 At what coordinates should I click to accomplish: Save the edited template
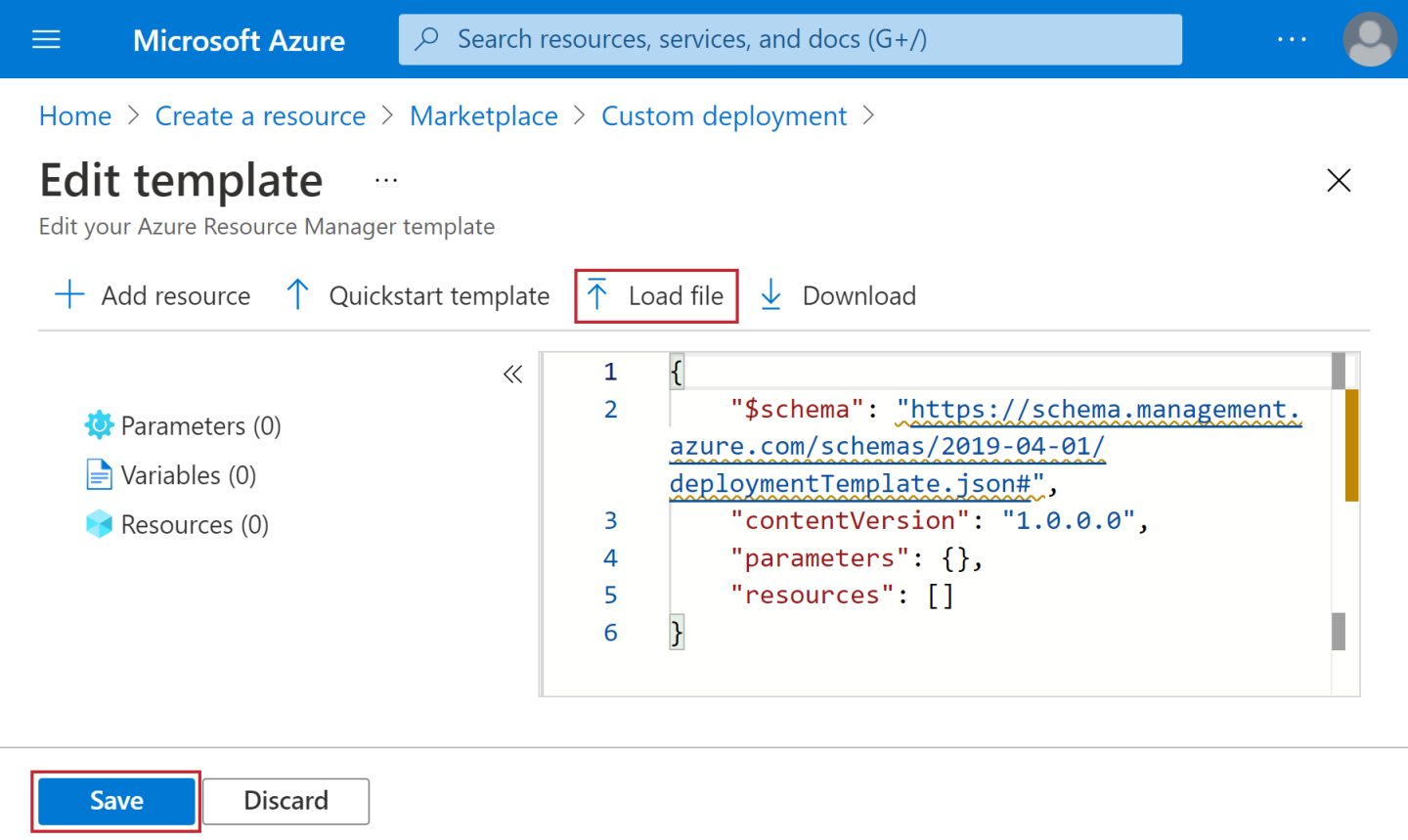click(x=114, y=800)
